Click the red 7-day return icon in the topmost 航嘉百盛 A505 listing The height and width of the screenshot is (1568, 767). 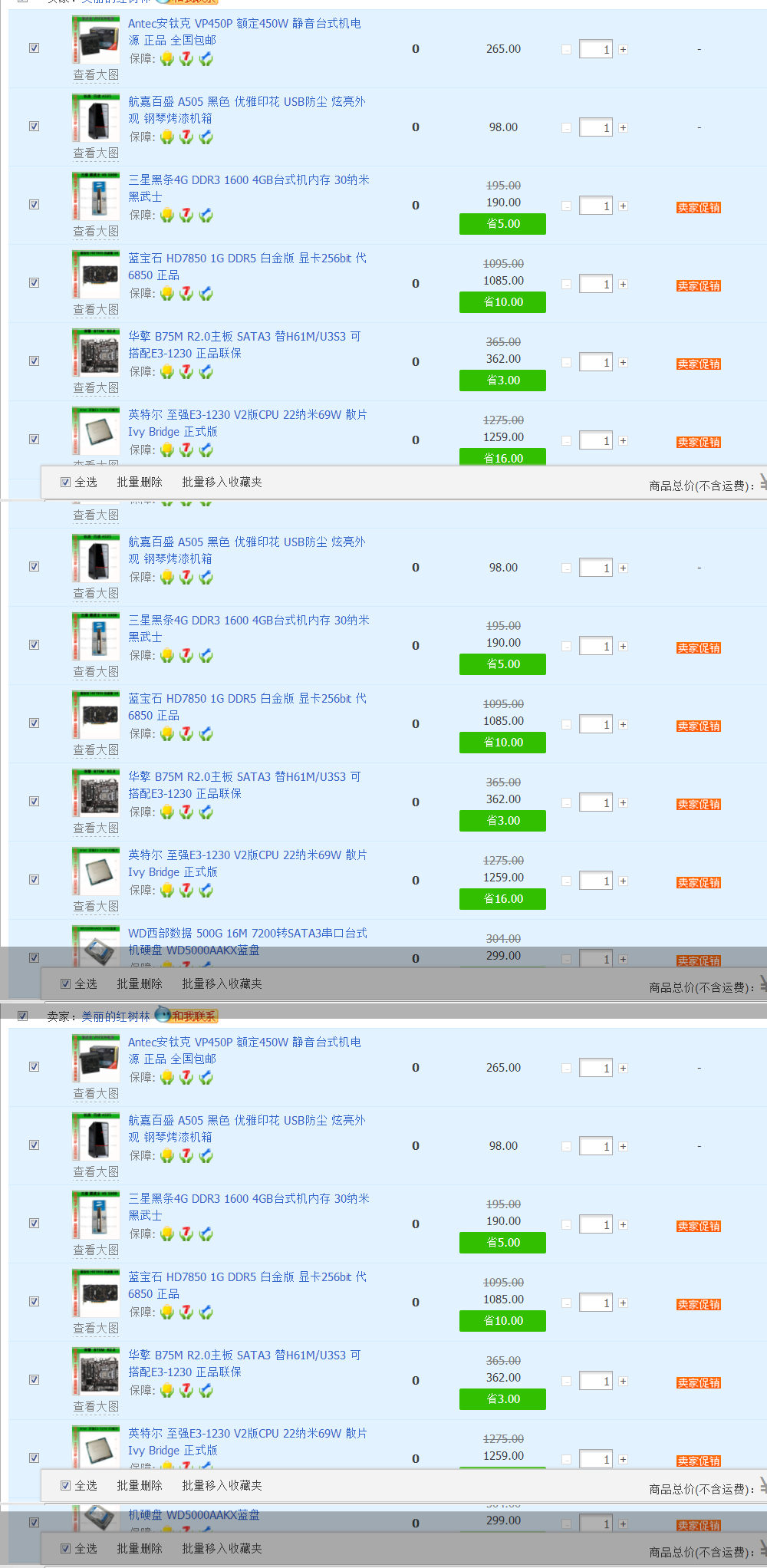(186, 137)
